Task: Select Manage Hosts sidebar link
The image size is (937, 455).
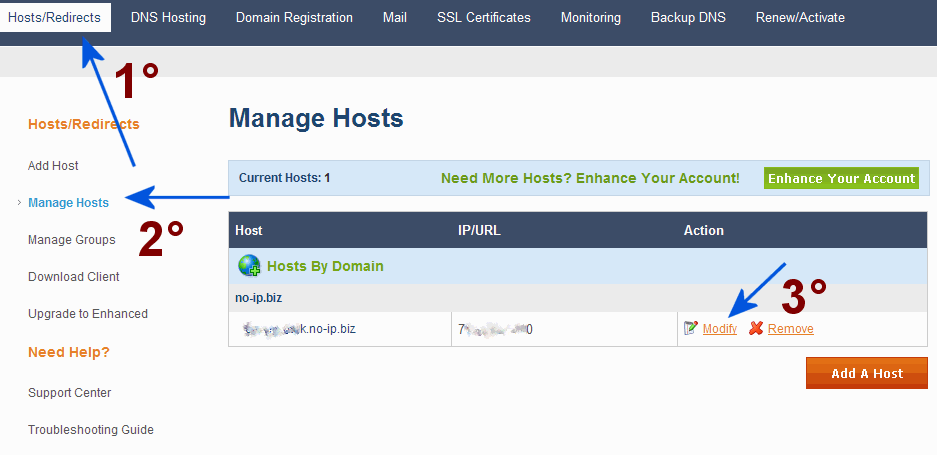Action: (x=68, y=203)
